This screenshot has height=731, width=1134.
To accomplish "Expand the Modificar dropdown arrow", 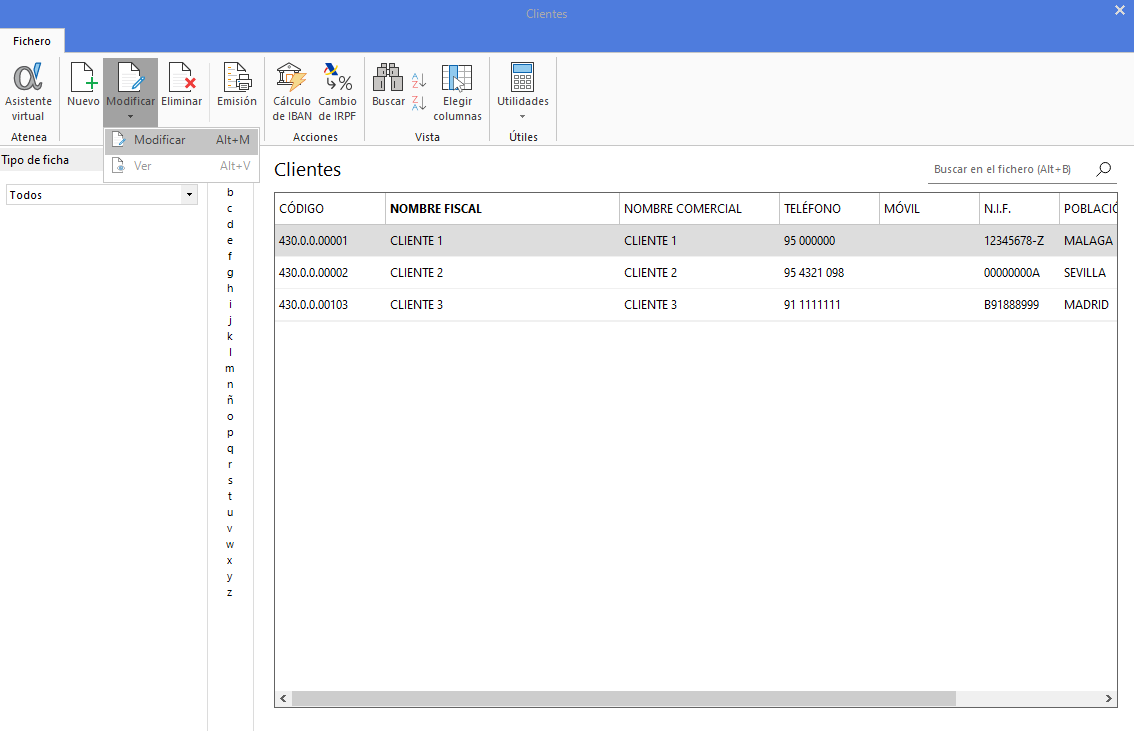I will [131, 116].
